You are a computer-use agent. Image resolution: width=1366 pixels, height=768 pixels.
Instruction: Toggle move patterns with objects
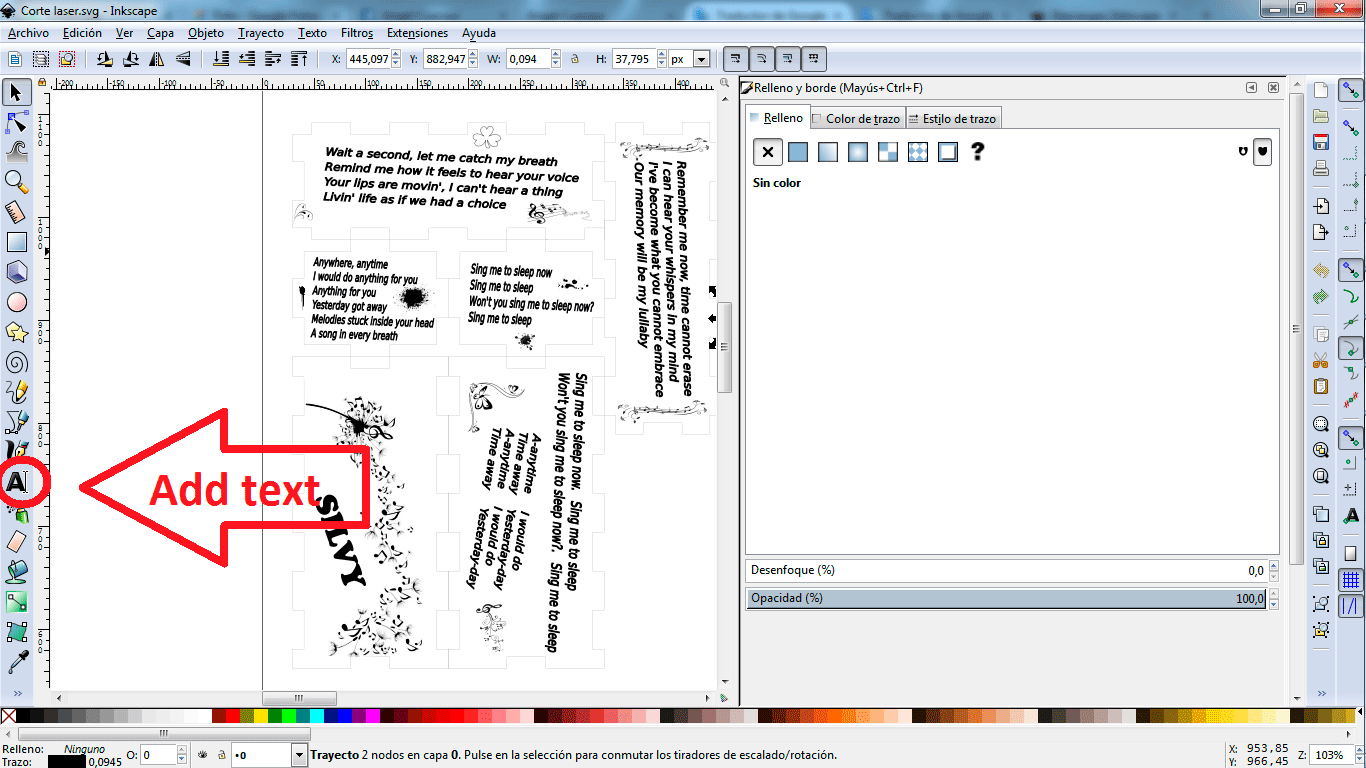(x=816, y=58)
